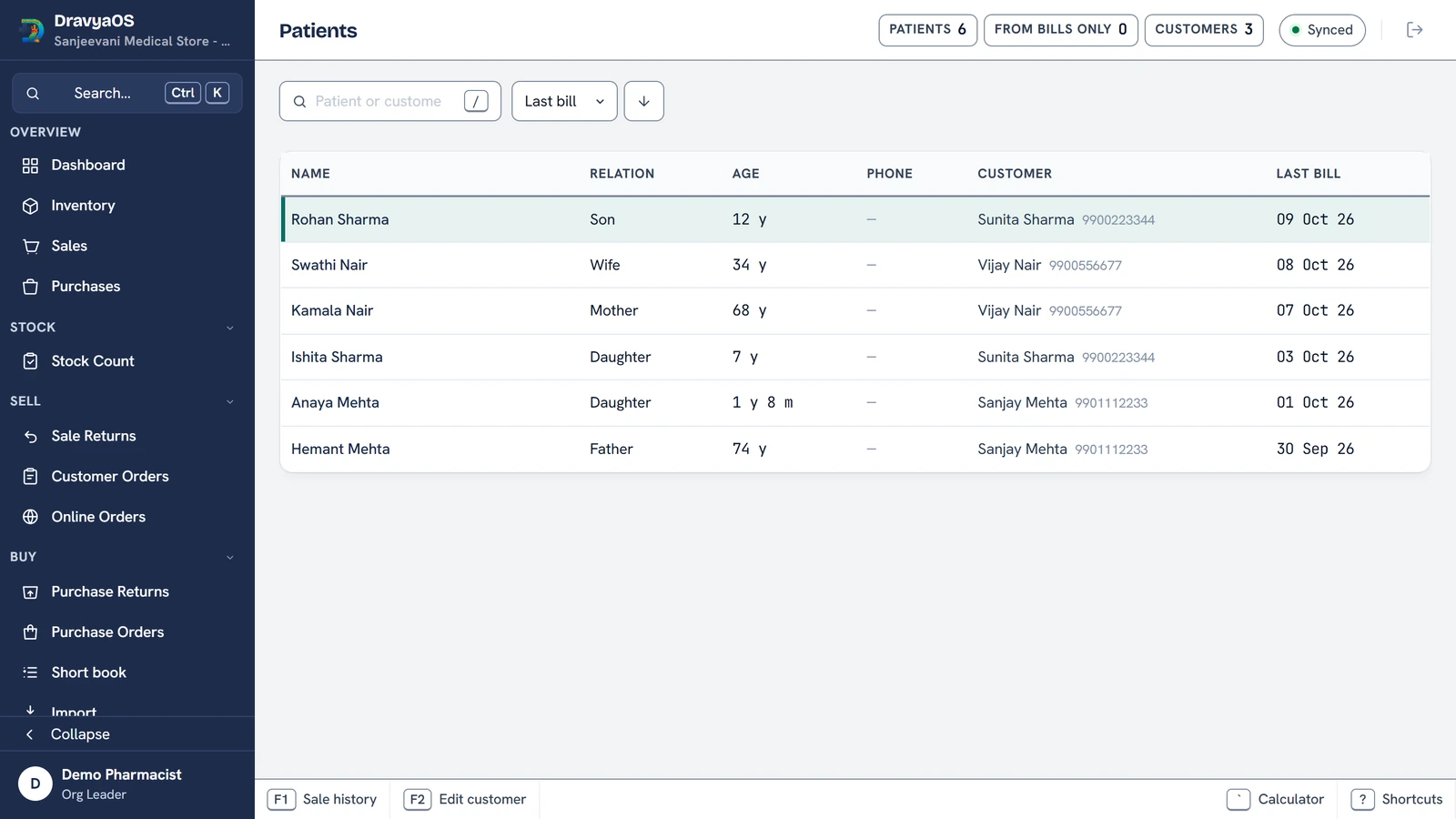Focus the Patient or customer search field
The height and width of the screenshot is (819, 1456).
pos(389,101)
